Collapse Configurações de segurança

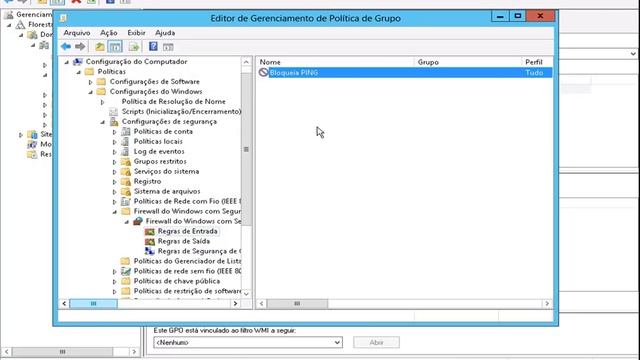coord(102,122)
